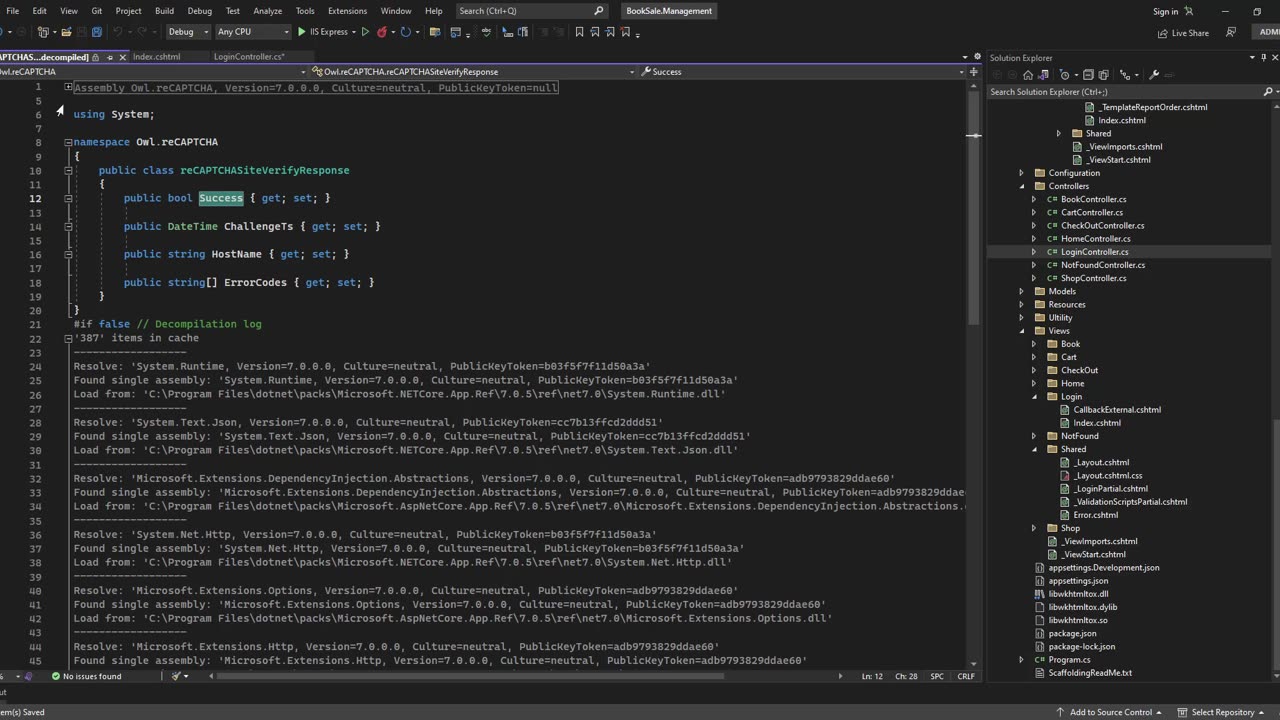Select CartController.cs in Solution Explorer

click(1091, 212)
